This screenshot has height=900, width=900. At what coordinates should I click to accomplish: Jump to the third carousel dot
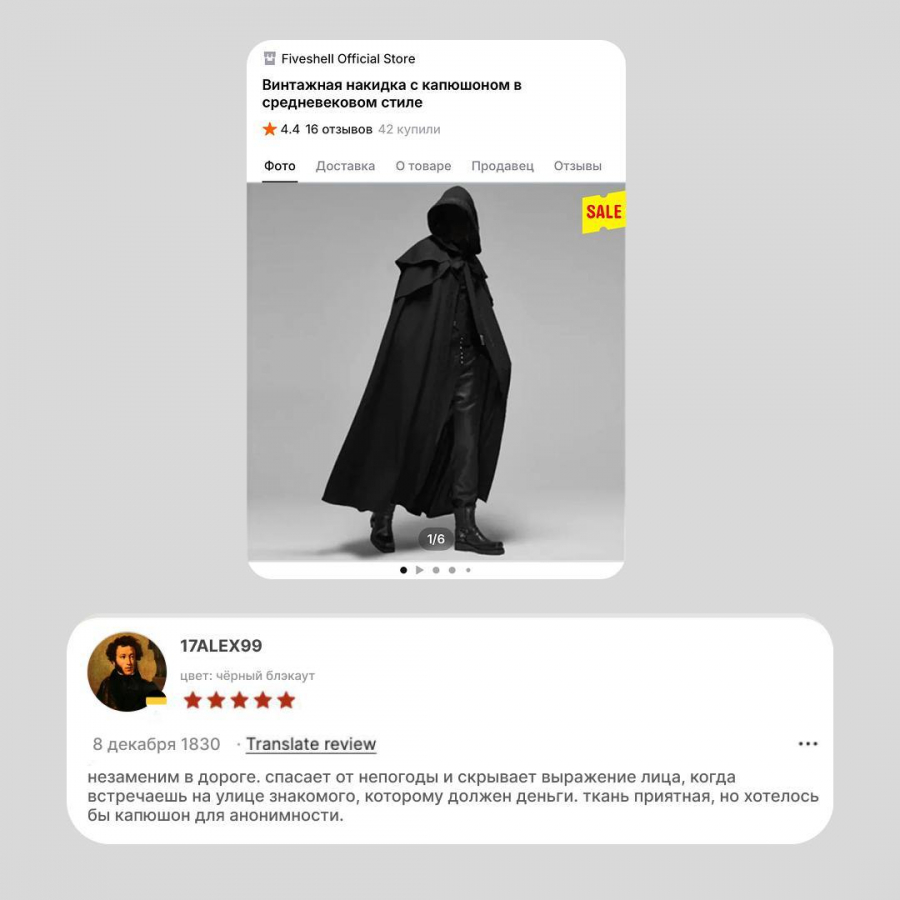(x=436, y=570)
